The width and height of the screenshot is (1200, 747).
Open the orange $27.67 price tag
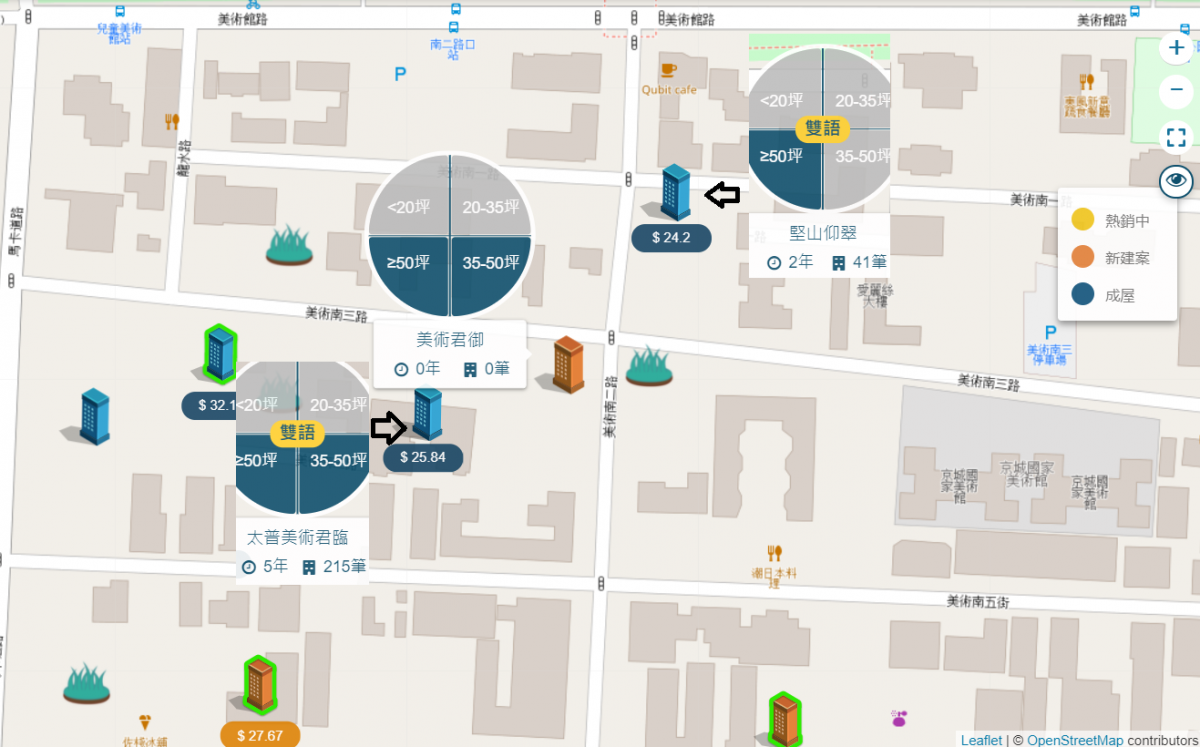click(x=261, y=735)
